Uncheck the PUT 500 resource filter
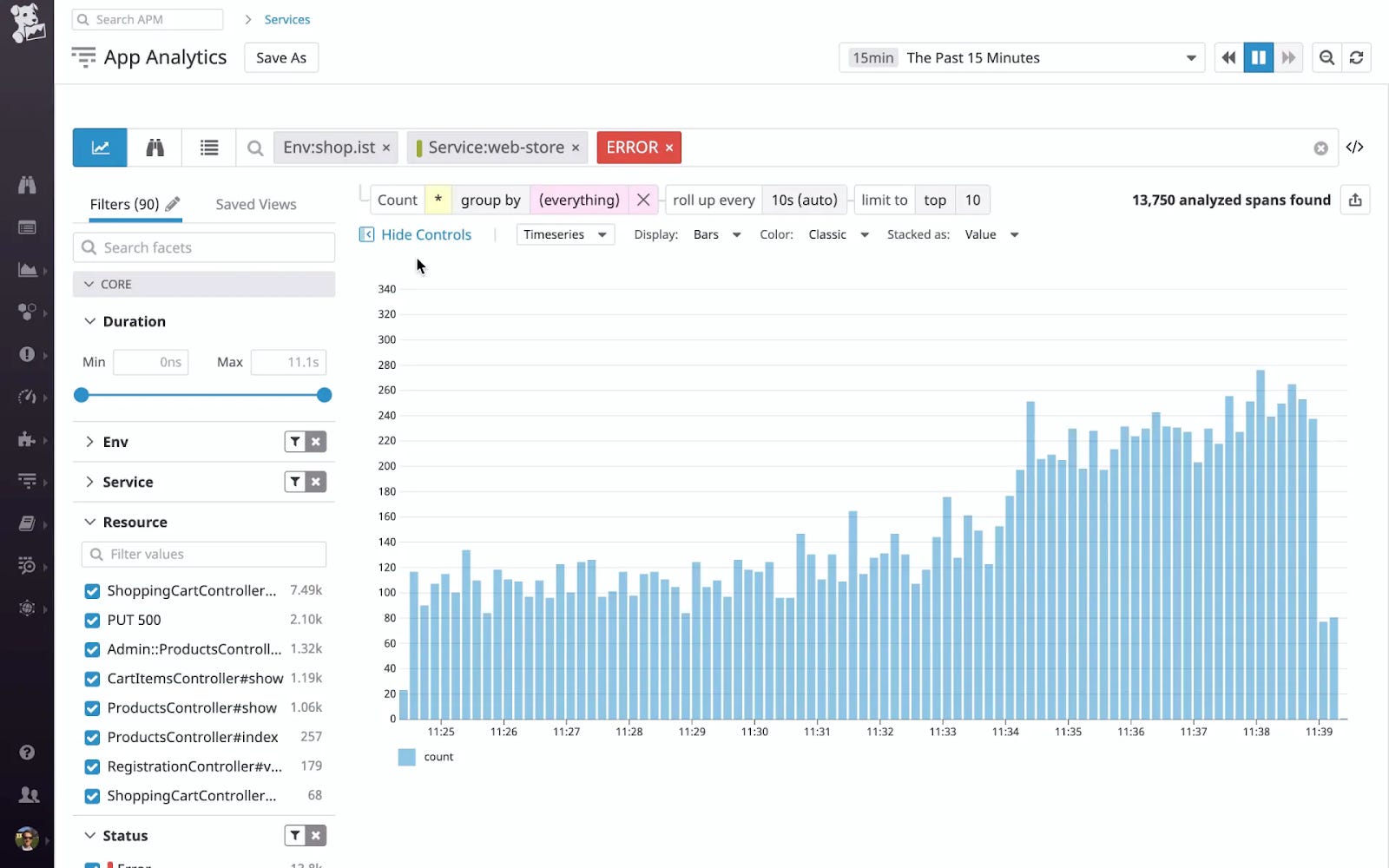Screen dimensions: 1389x868 tap(92, 620)
